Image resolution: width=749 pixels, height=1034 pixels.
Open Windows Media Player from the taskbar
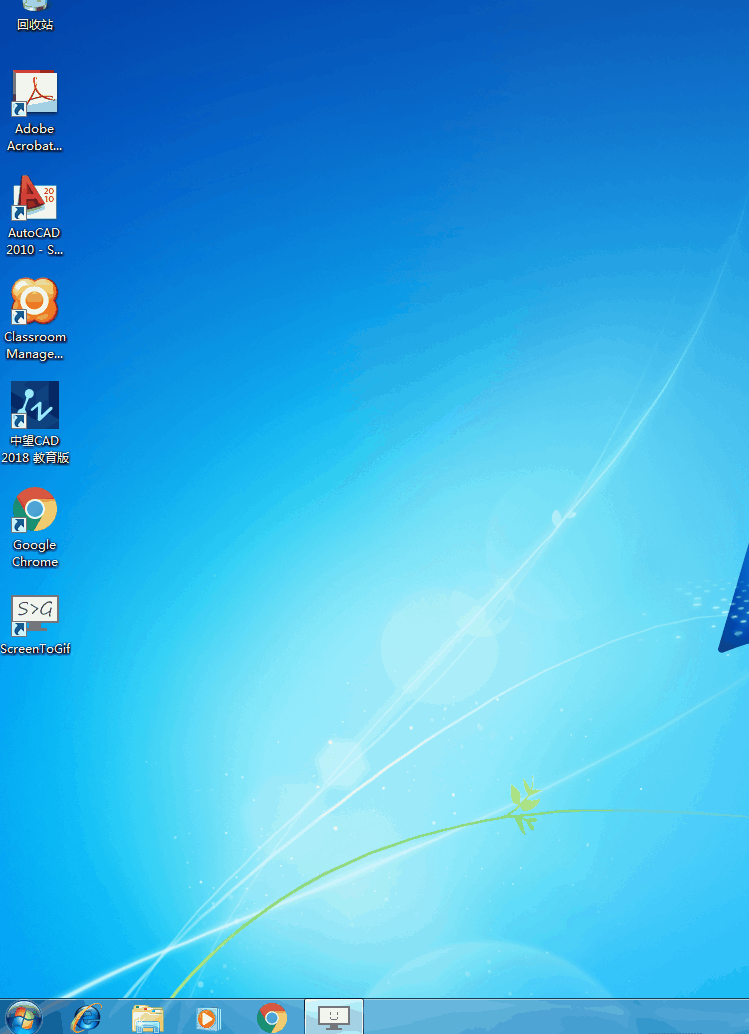[208, 1018]
